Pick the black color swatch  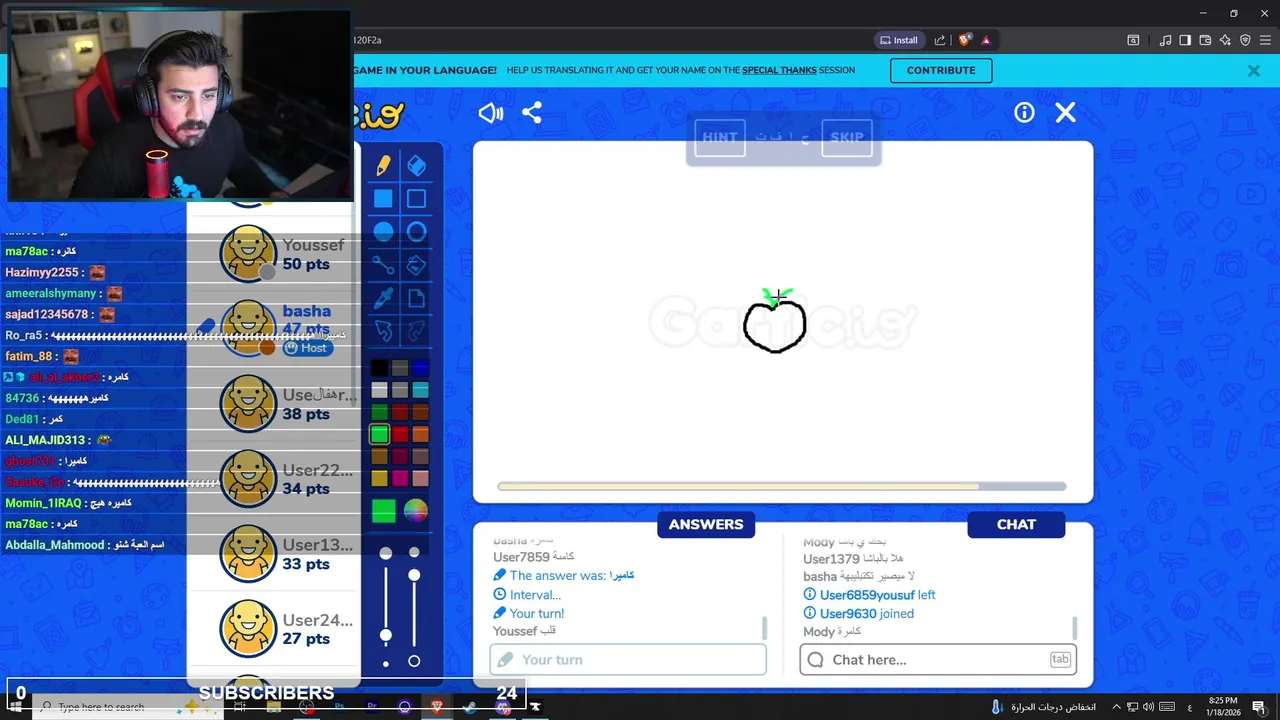pyautogui.click(x=379, y=368)
